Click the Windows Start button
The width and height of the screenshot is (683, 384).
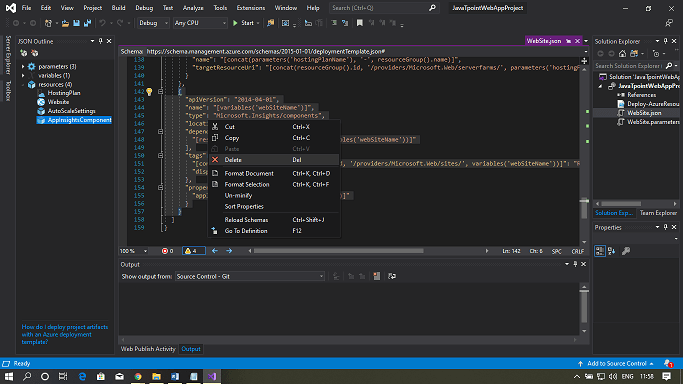(x=9, y=376)
